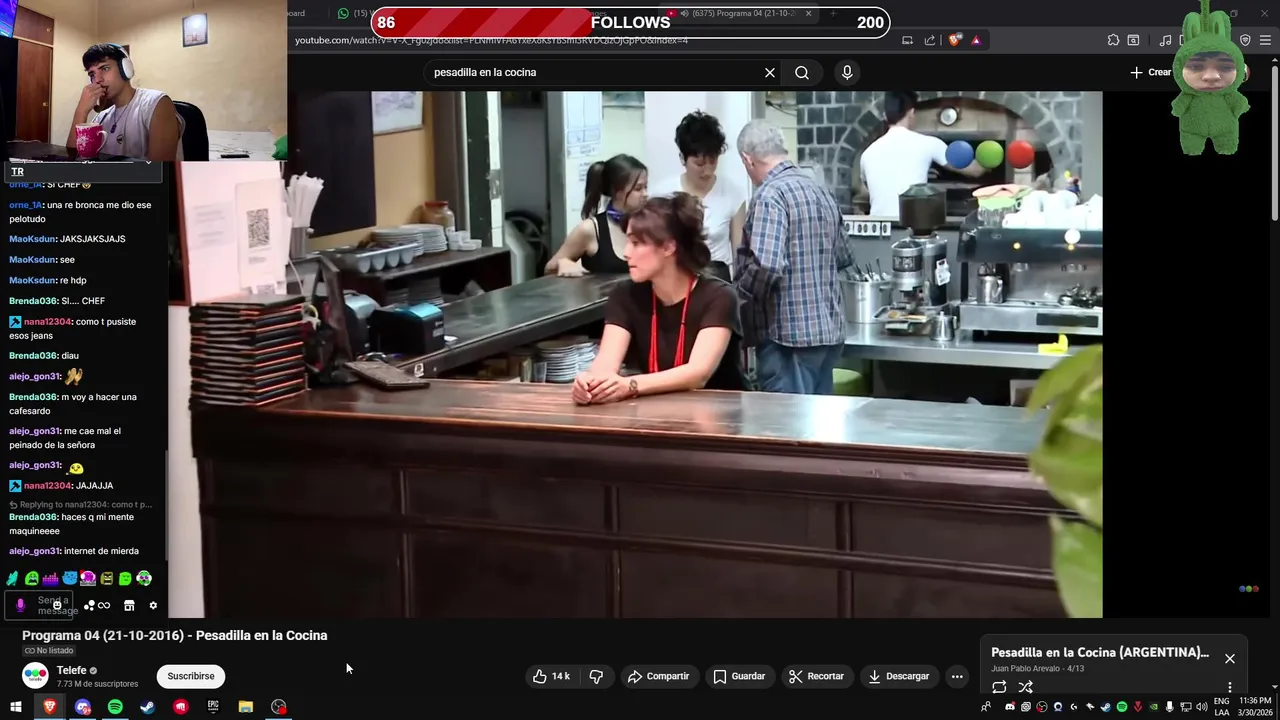Save video with the Guardar button
1280x720 pixels.
[x=739, y=677]
